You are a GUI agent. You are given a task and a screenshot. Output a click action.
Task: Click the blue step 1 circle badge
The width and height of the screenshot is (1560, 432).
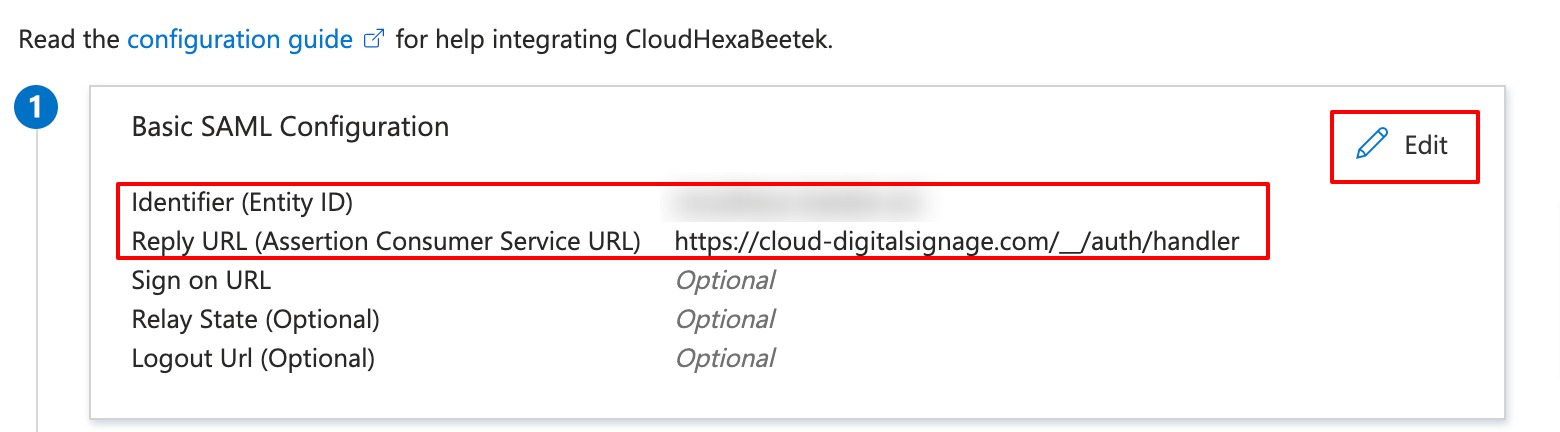[37, 108]
